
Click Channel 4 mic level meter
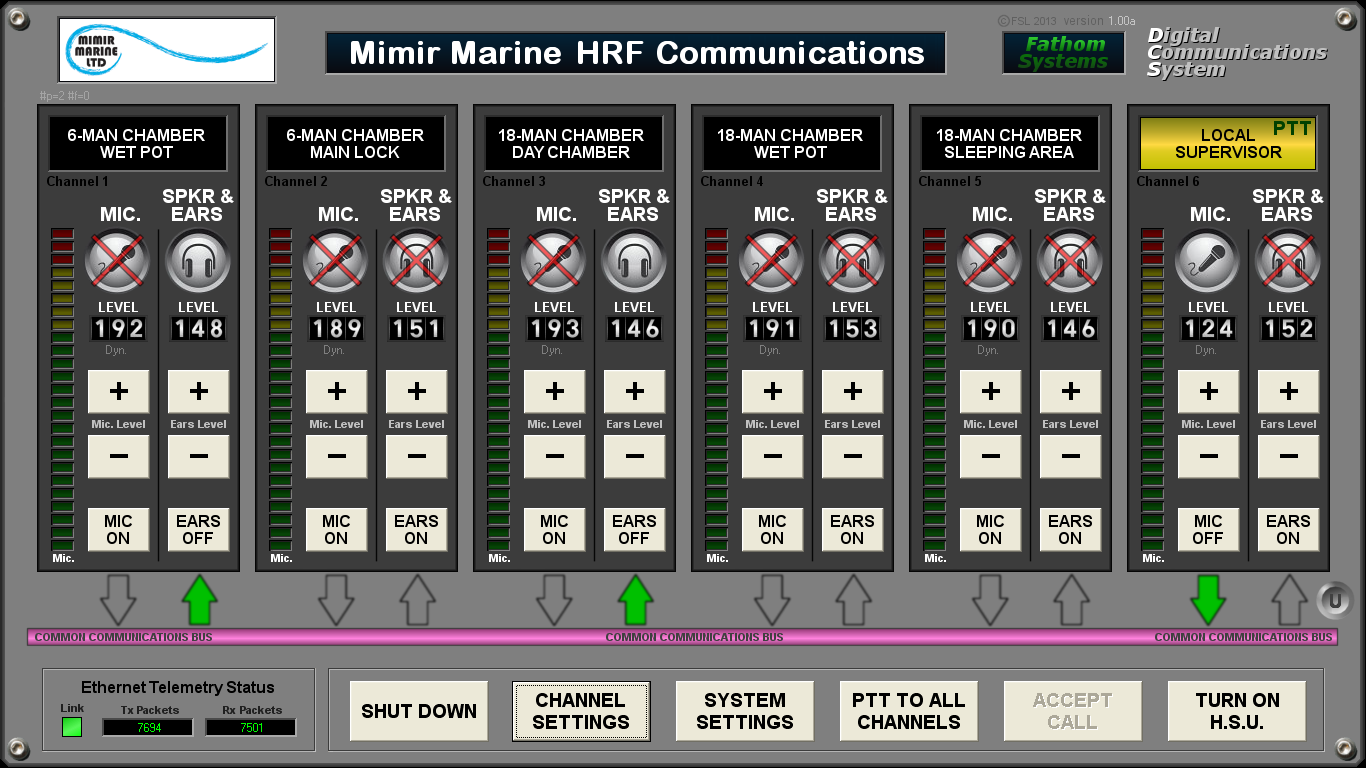click(x=717, y=390)
